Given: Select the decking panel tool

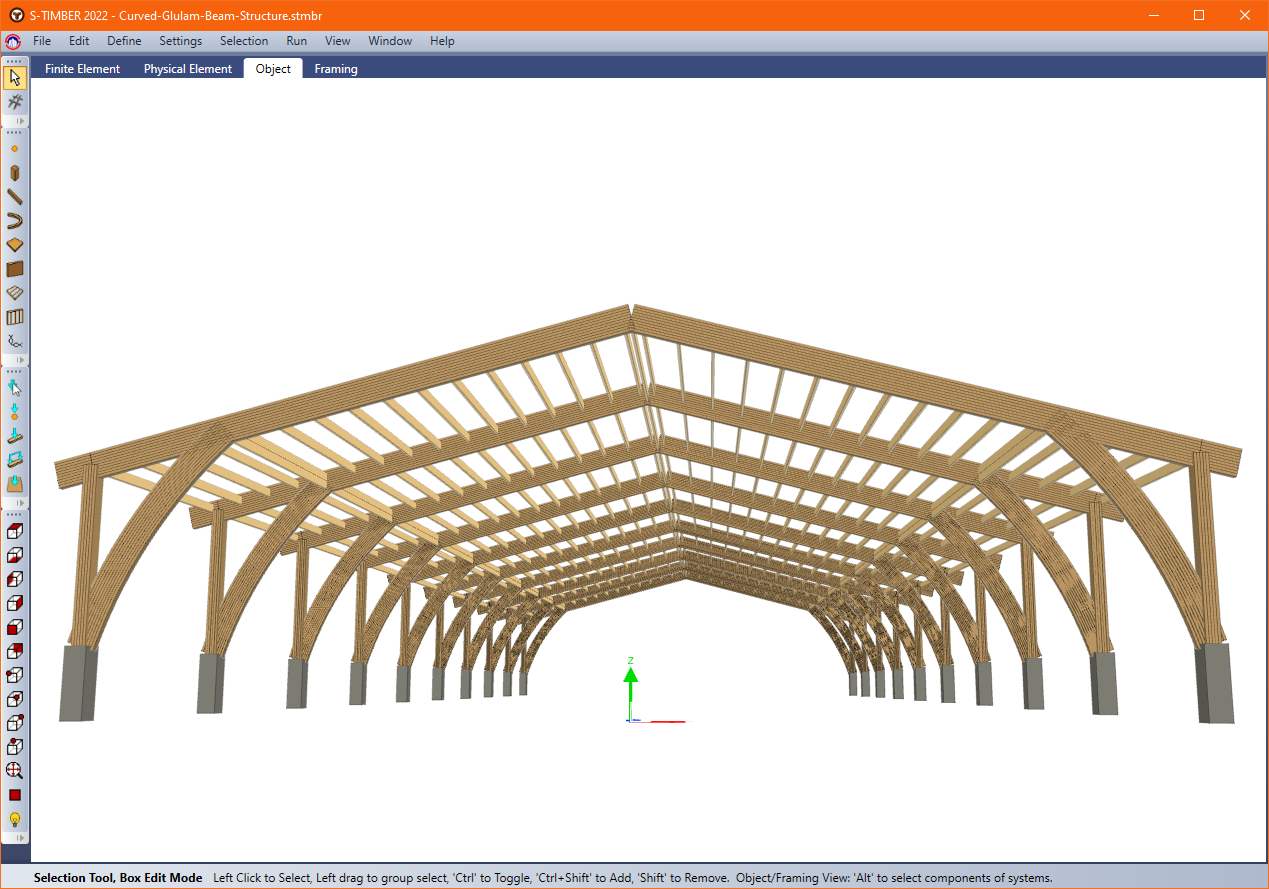Looking at the screenshot, I should coord(15,292).
